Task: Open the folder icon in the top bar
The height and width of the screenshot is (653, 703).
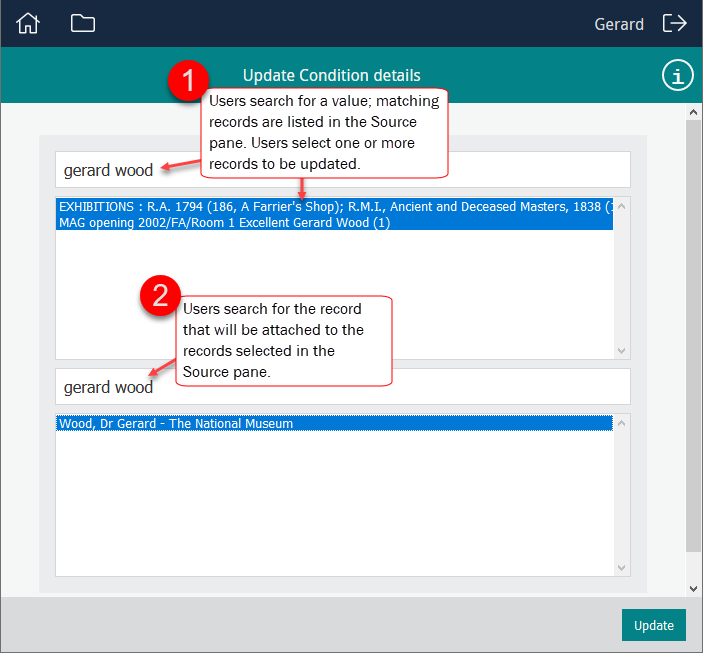Action: pyautogui.click(x=83, y=23)
